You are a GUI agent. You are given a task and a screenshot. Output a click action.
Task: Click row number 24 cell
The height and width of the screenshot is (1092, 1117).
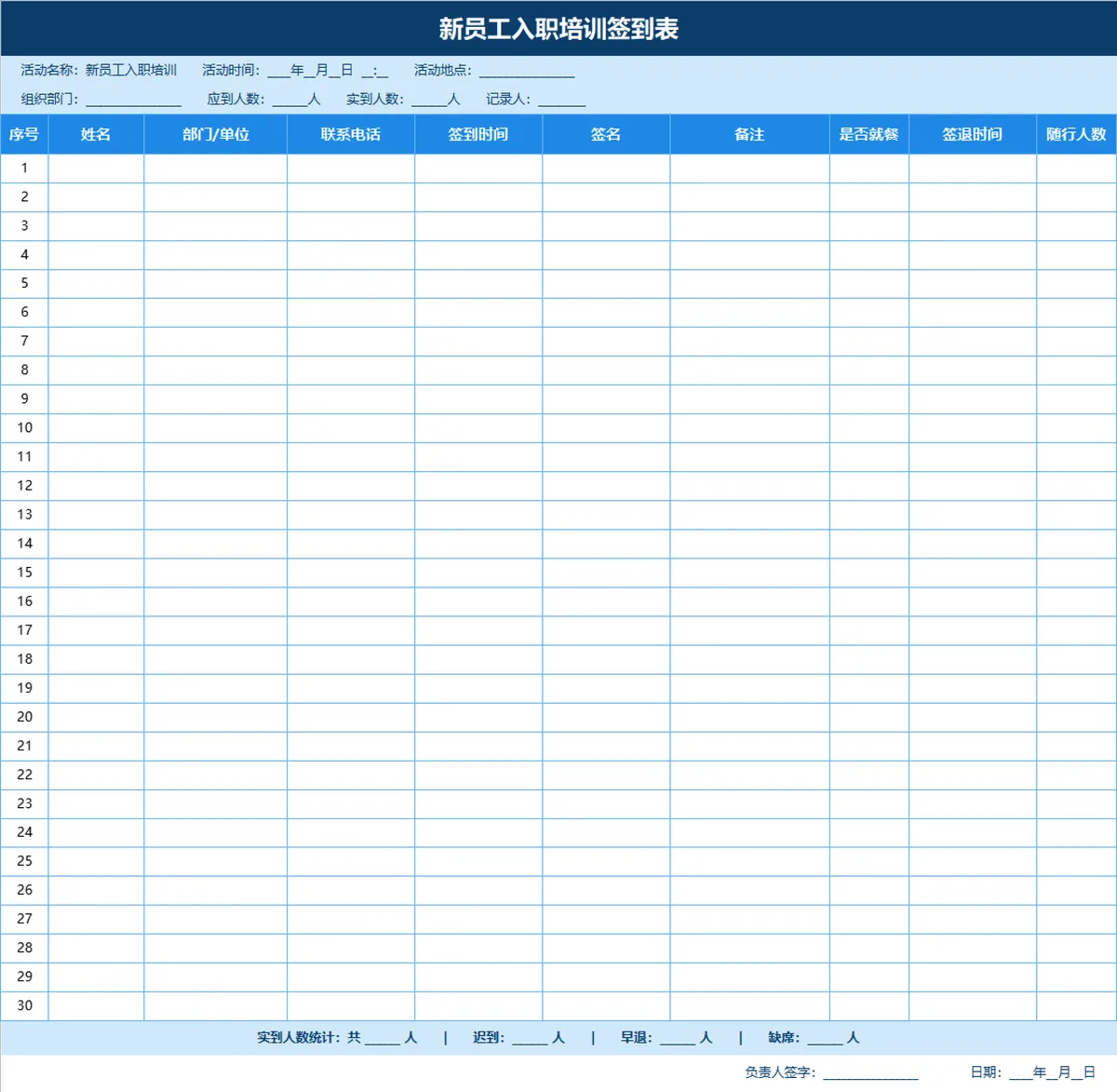[x=24, y=832]
